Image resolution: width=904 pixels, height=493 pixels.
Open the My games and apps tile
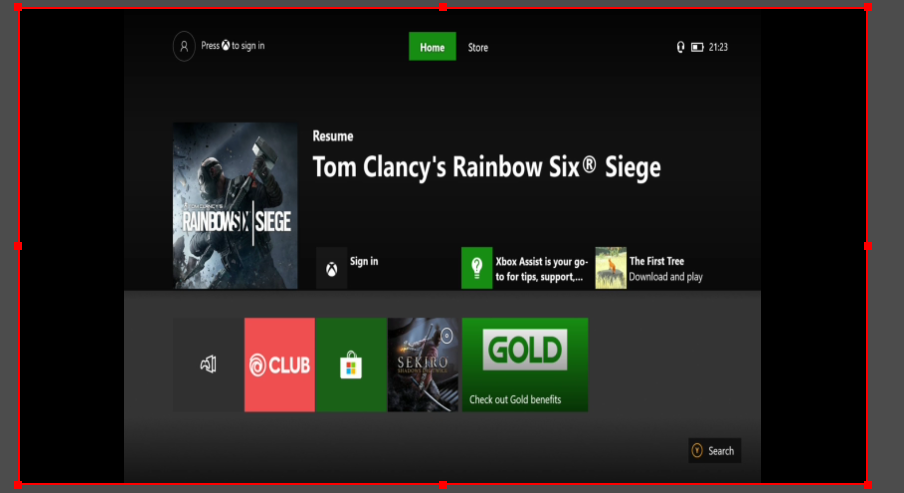pos(208,364)
